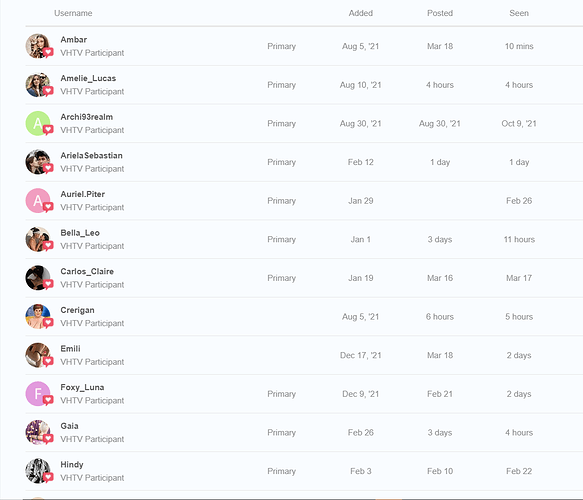This screenshot has height=500, width=583.
Task: Click the purple Foxy_Luna avatar icon
Action: point(38,394)
